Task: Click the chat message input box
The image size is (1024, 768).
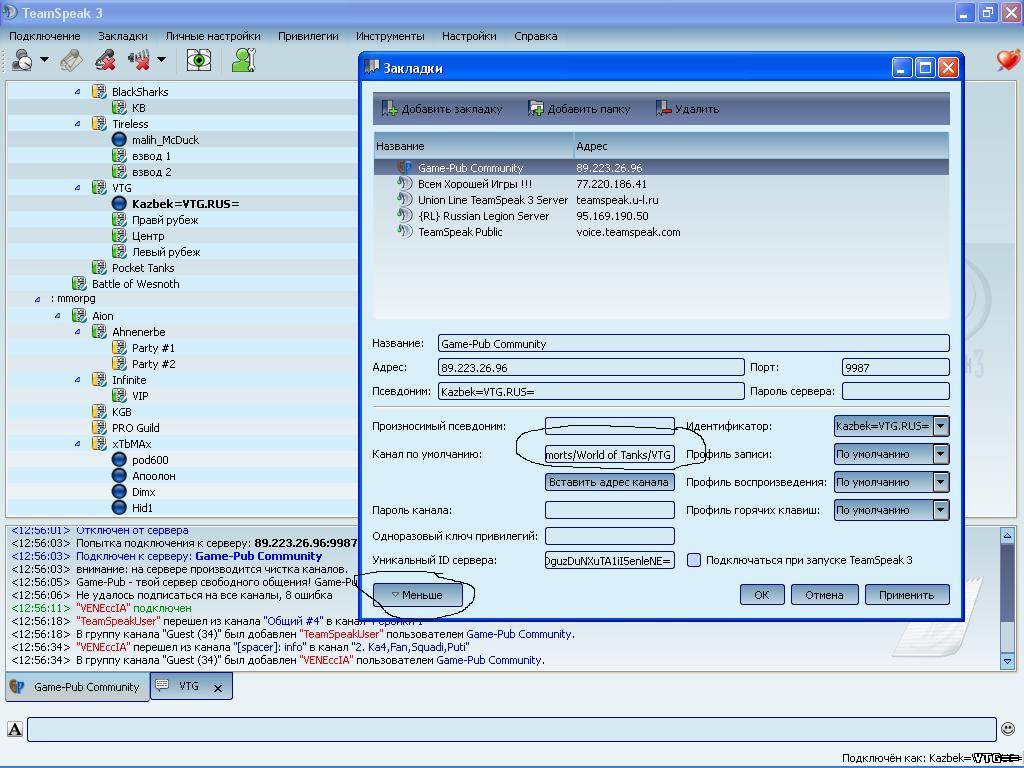Action: (x=512, y=729)
